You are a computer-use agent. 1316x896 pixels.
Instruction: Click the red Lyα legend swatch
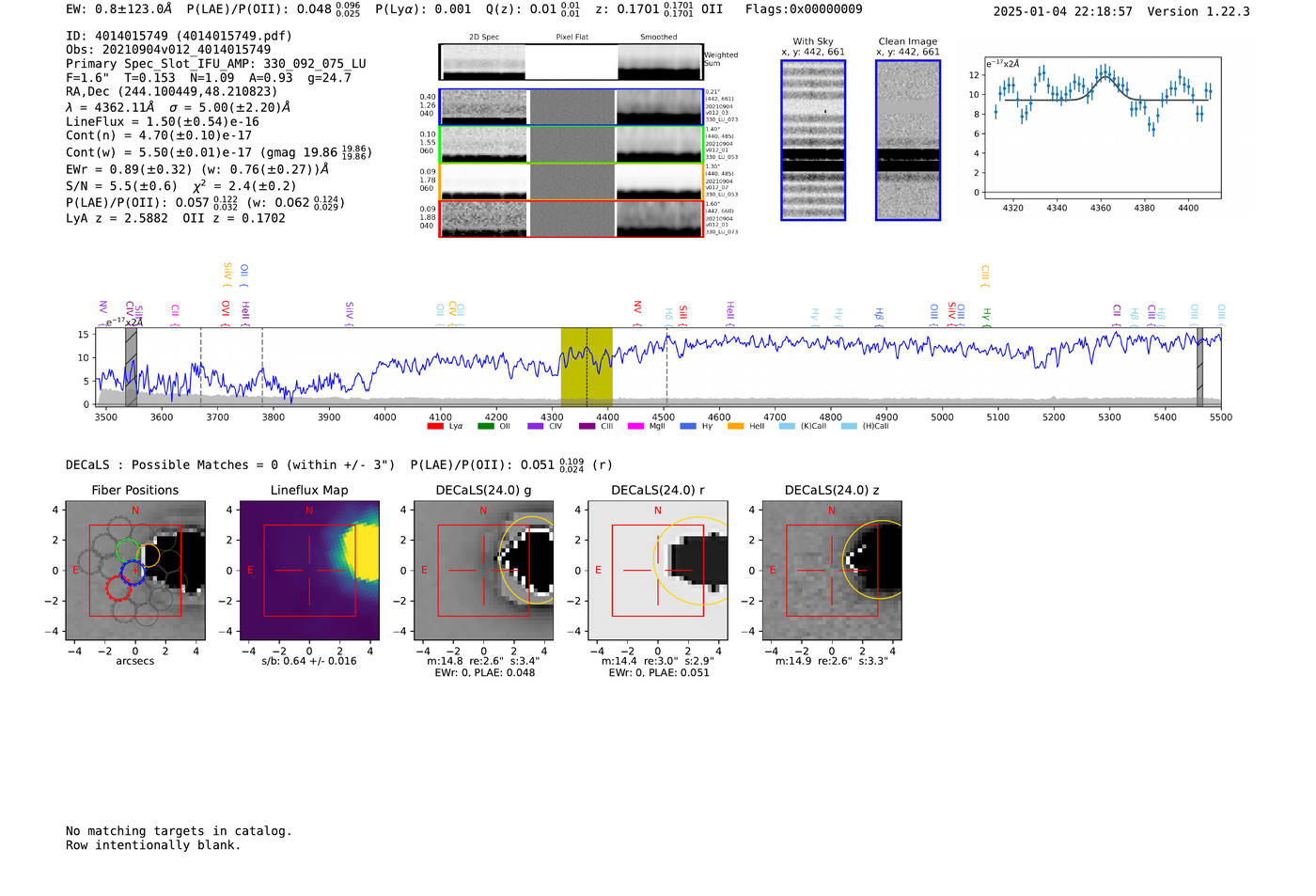pos(435,426)
